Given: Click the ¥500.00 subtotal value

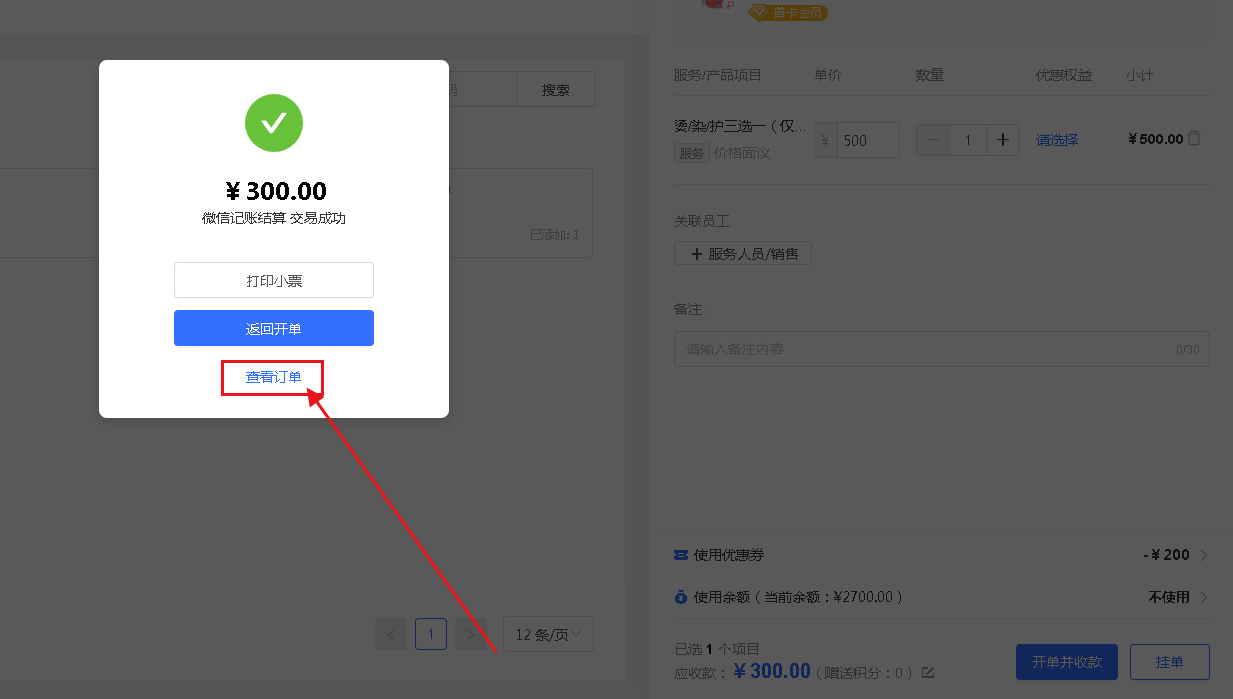Looking at the screenshot, I should (x=1155, y=139).
